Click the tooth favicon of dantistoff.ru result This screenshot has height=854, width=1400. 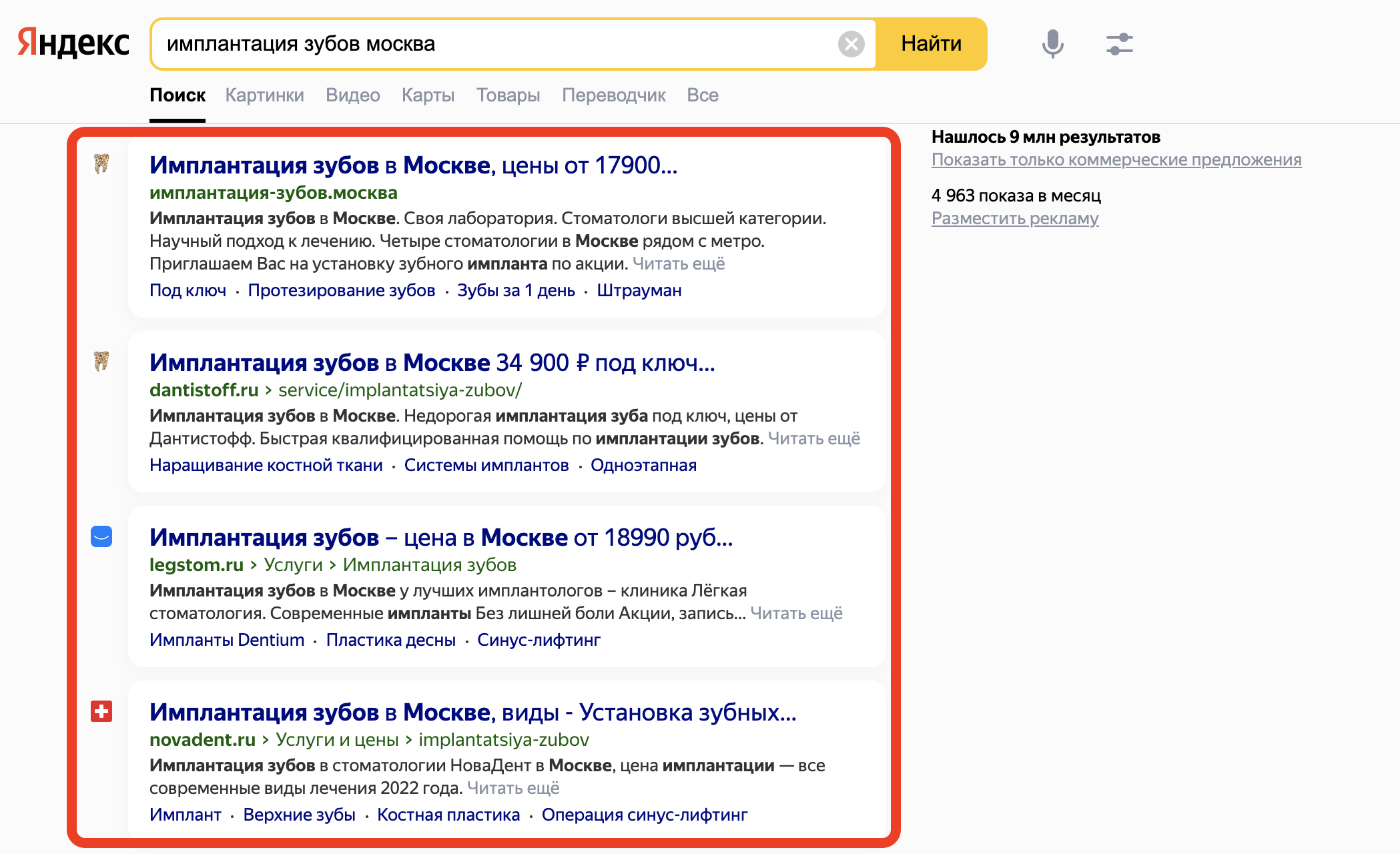(x=101, y=361)
